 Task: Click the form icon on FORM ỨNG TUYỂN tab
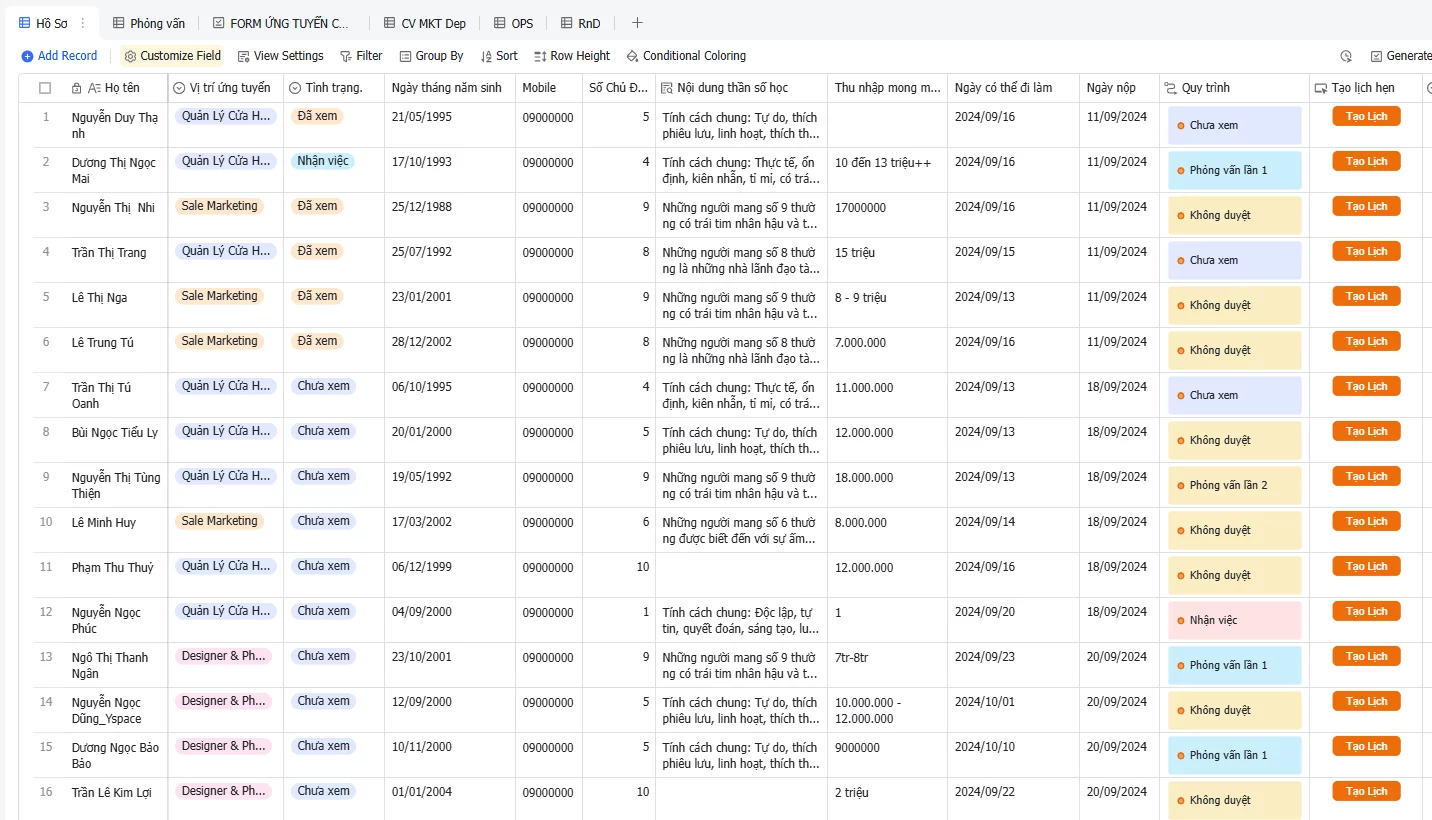tap(219, 23)
